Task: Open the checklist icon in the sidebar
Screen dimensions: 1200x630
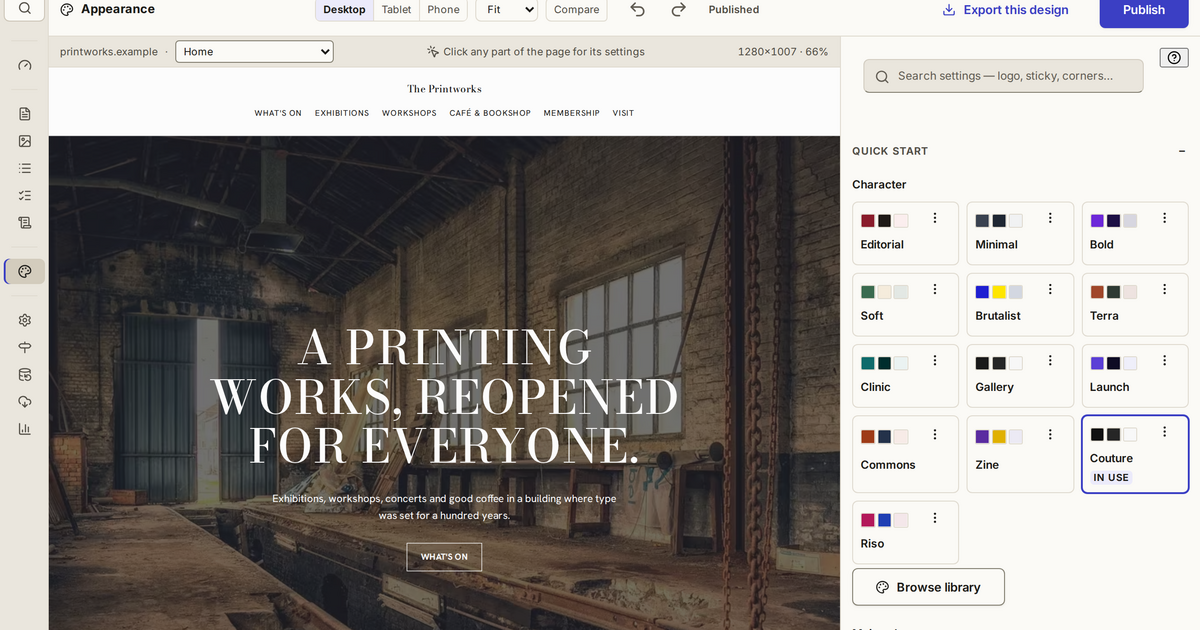Action: point(25,195)
